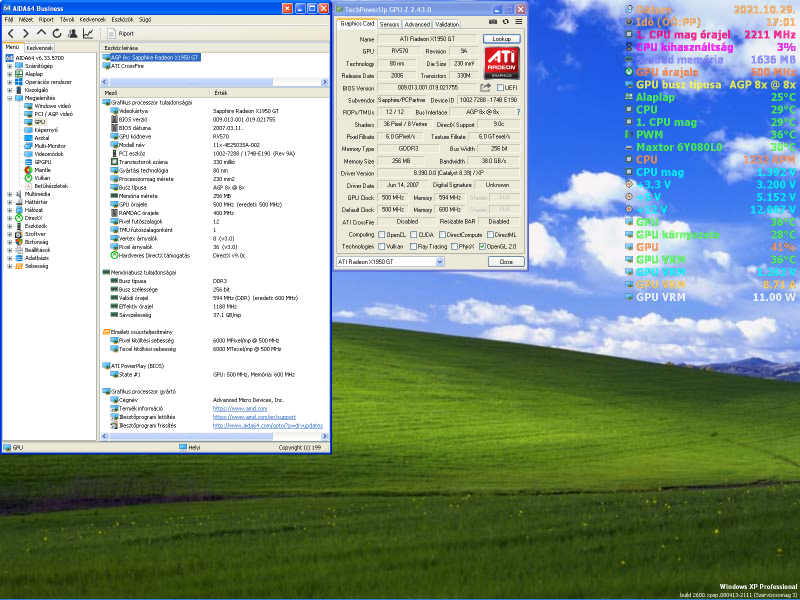This screenshot has height=600, width=800.
Task: Expand the Sebesség tree node
Action: coord(9,266)
